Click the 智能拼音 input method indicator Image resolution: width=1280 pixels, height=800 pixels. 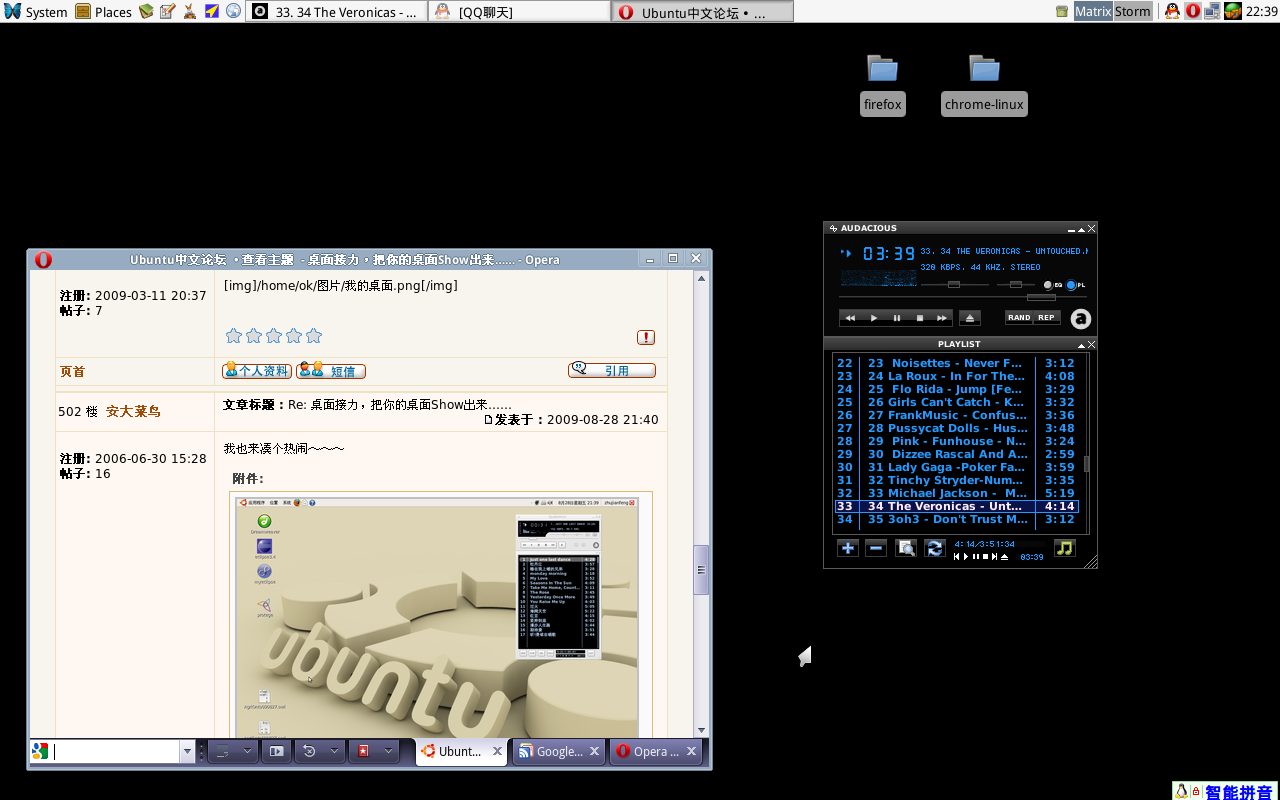click(1225, 791)
